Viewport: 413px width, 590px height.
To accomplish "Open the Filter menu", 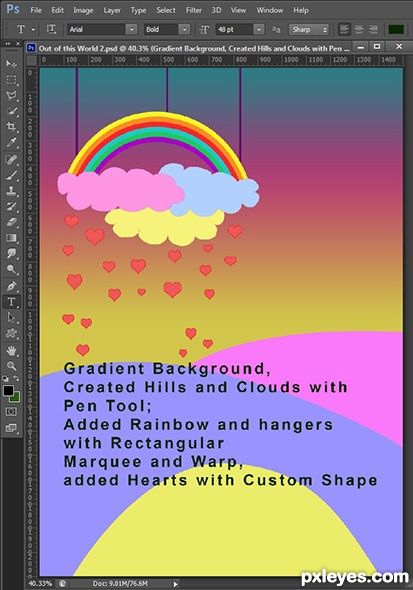I will 194,10.
